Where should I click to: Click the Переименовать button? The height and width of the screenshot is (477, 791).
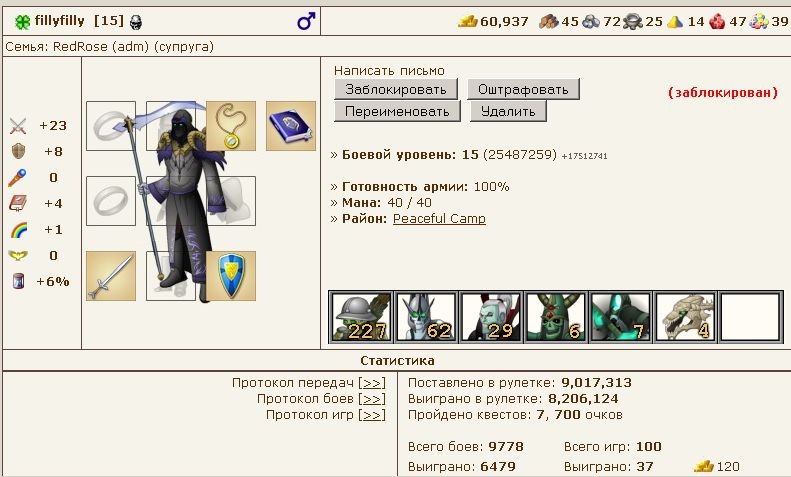[397, 111]
